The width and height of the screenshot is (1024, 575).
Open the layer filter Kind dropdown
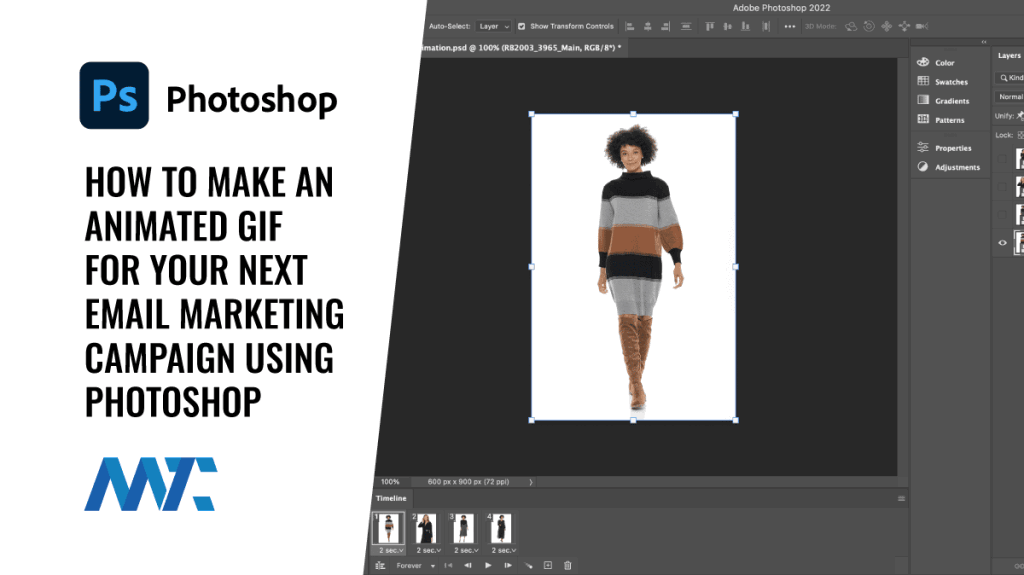[1010, 78]
